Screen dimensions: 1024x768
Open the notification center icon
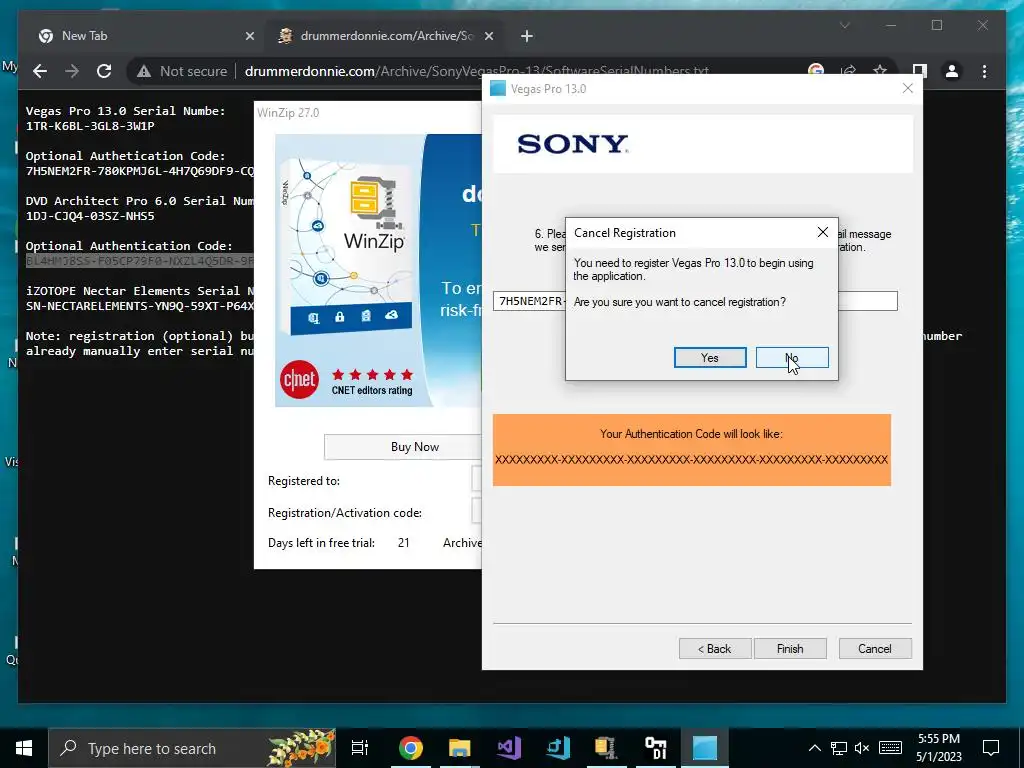click(991, 748)
